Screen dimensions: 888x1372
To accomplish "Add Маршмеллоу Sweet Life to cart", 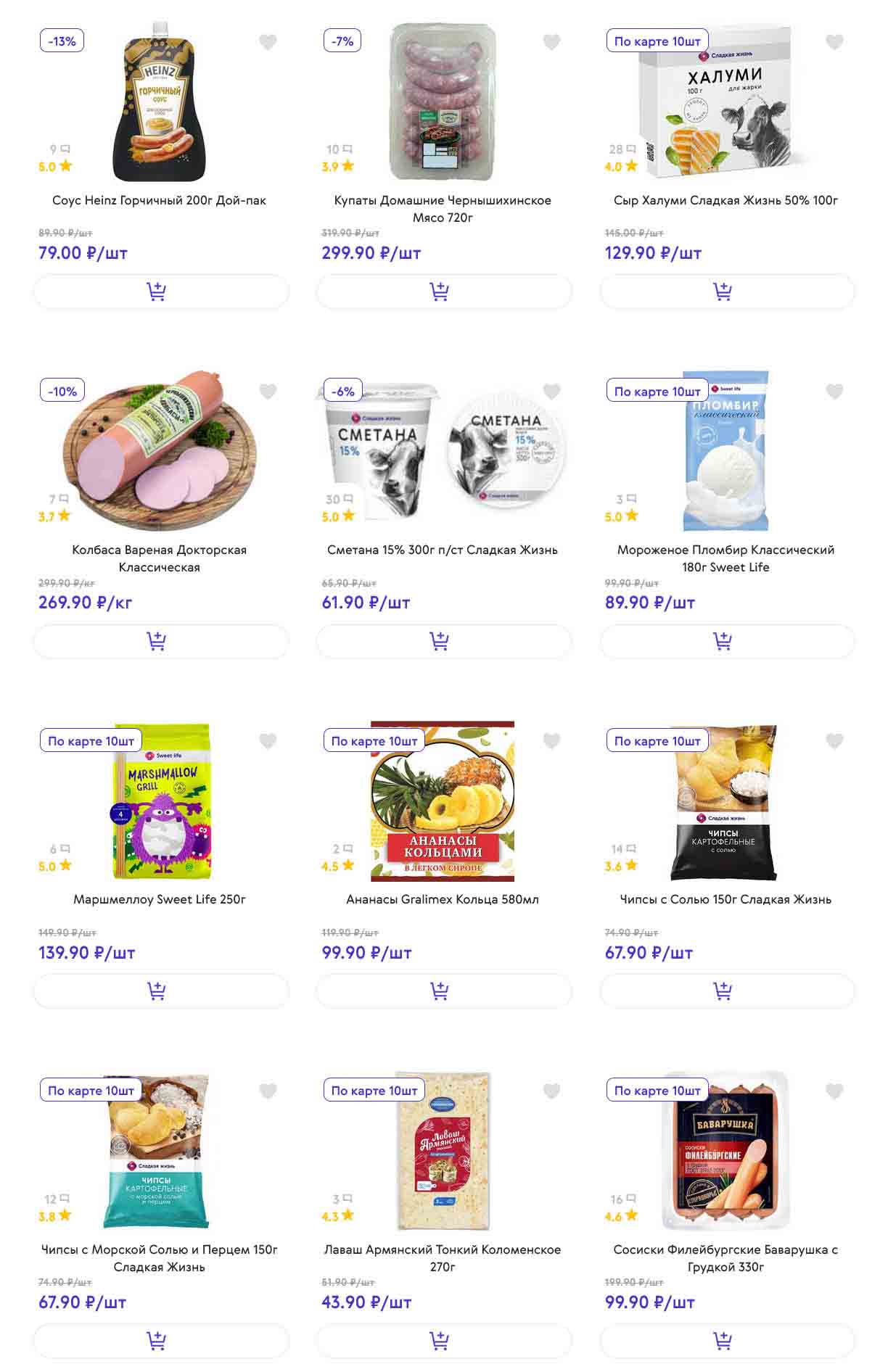I will point(160,991).
